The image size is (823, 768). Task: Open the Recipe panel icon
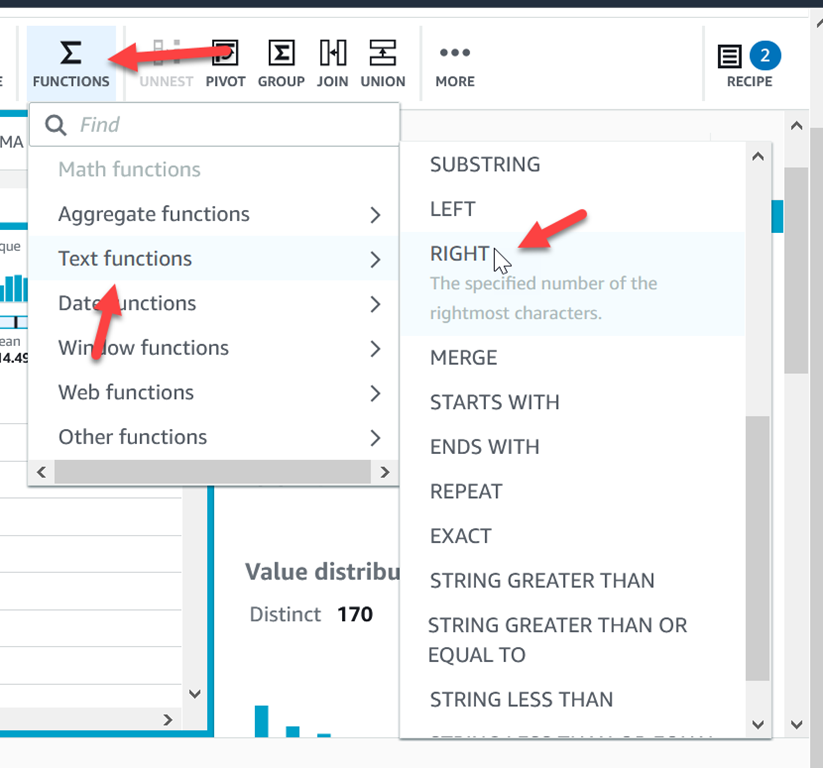(x=731, y=57)
